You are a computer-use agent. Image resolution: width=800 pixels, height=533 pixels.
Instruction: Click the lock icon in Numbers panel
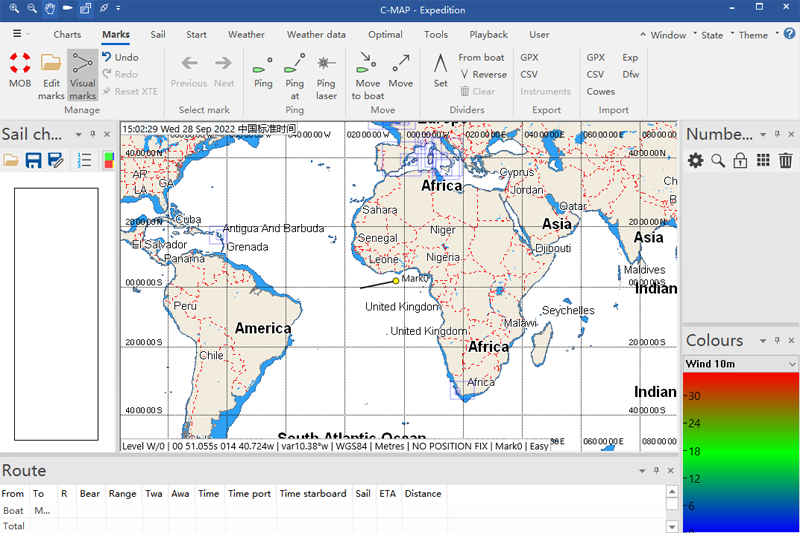(740, 160)
